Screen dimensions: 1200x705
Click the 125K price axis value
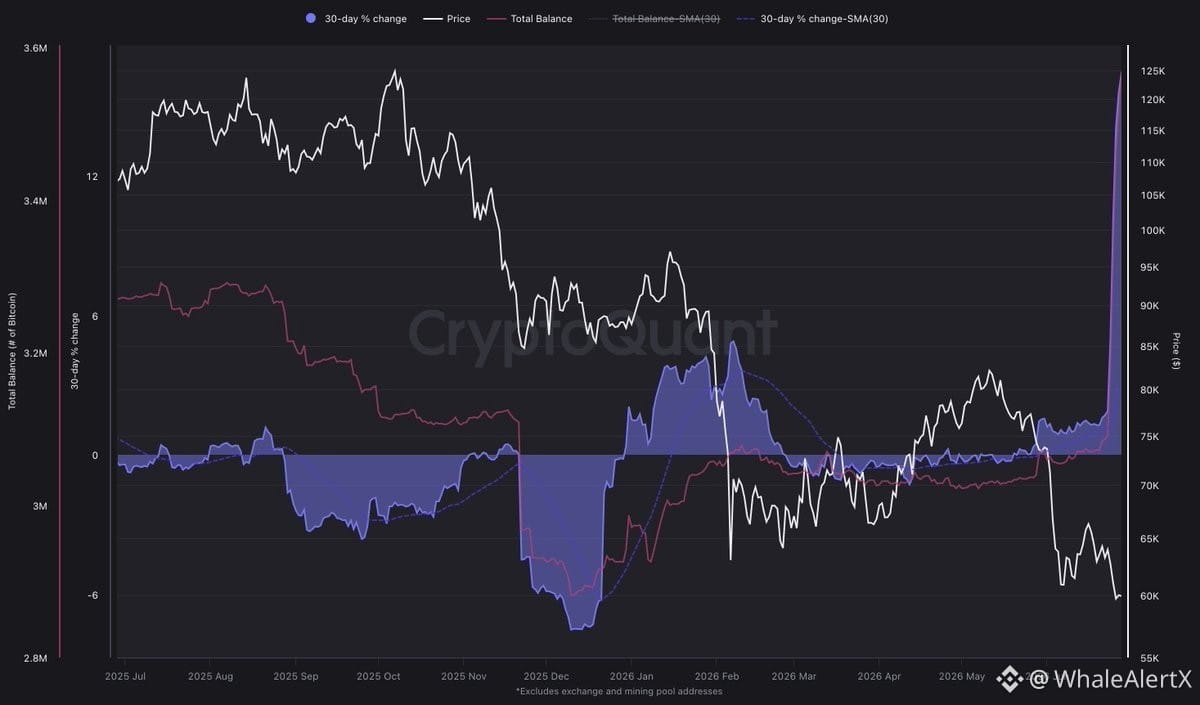pyautogui.click(x=1153, y=72)
